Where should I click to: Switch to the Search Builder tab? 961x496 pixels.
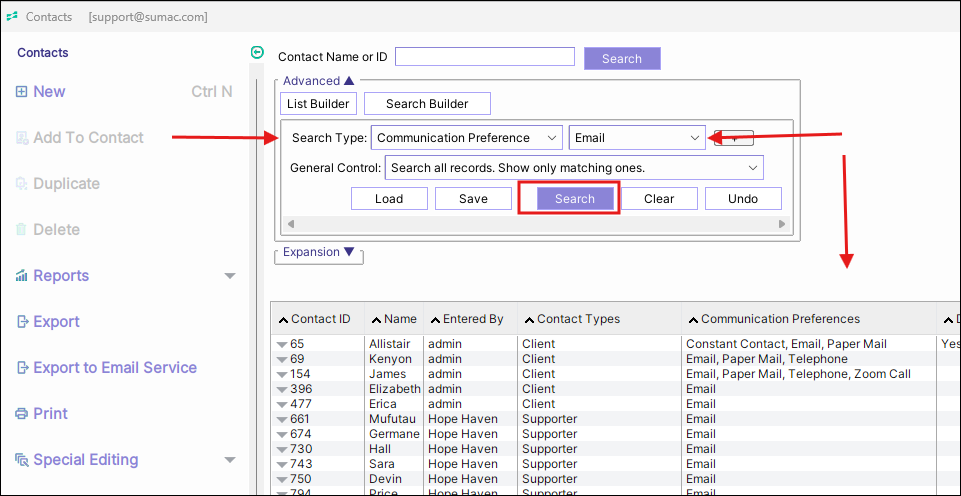coord(427,104)
